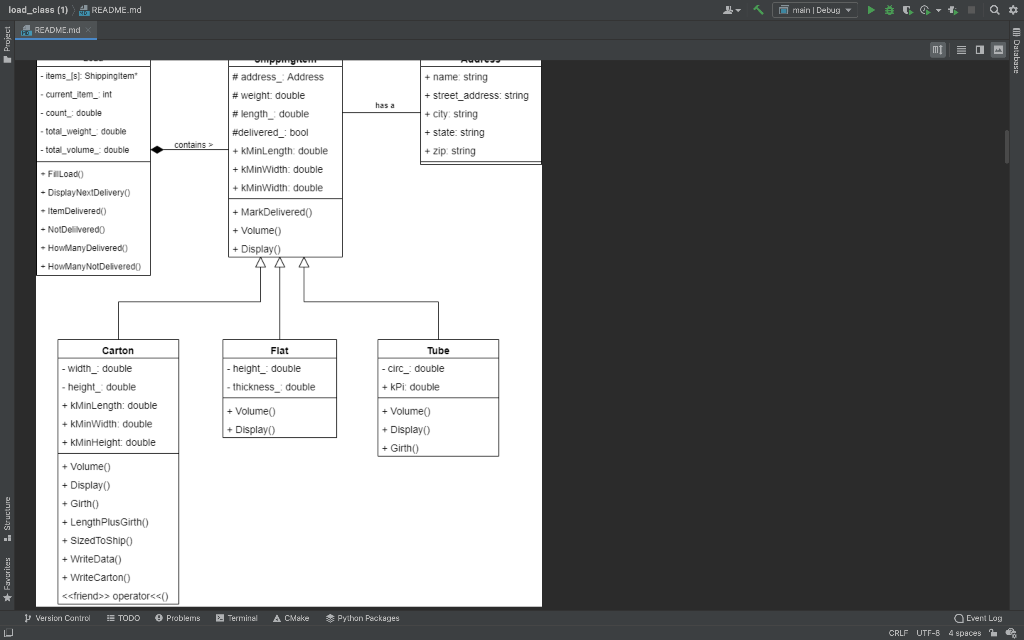
Task: Click the Flat class title in diagram
Action: click(280, 351)
